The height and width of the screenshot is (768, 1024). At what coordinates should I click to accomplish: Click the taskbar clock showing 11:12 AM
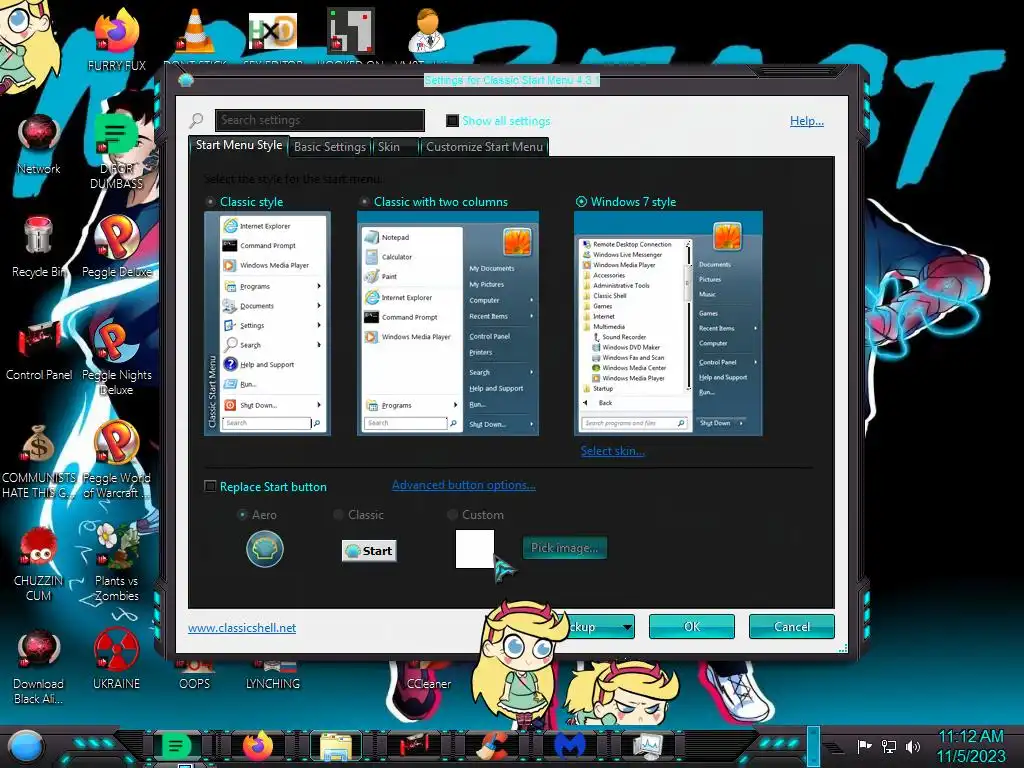[971, 746]
